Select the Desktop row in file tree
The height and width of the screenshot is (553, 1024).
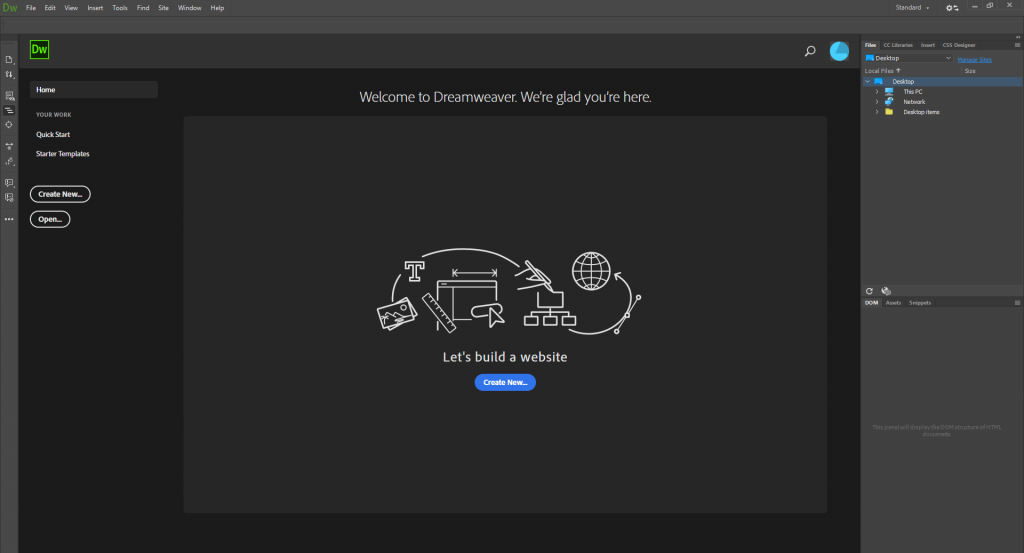point(943,82)
